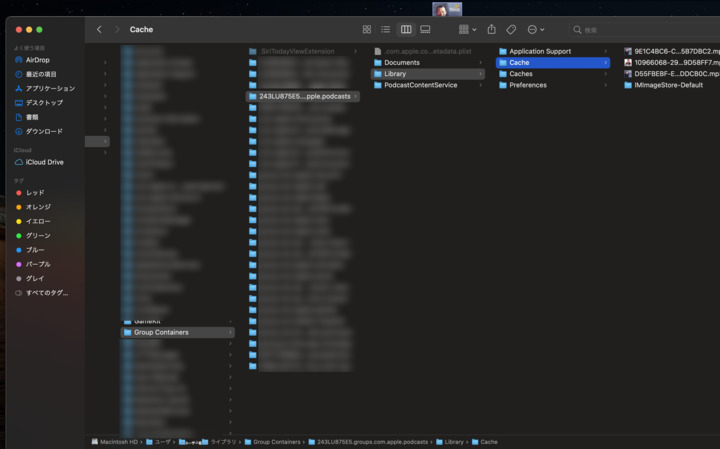The width and height of the screenshot is (720, 449).
Task: Select the レッド red tag
Action: [x=35, y=192]
